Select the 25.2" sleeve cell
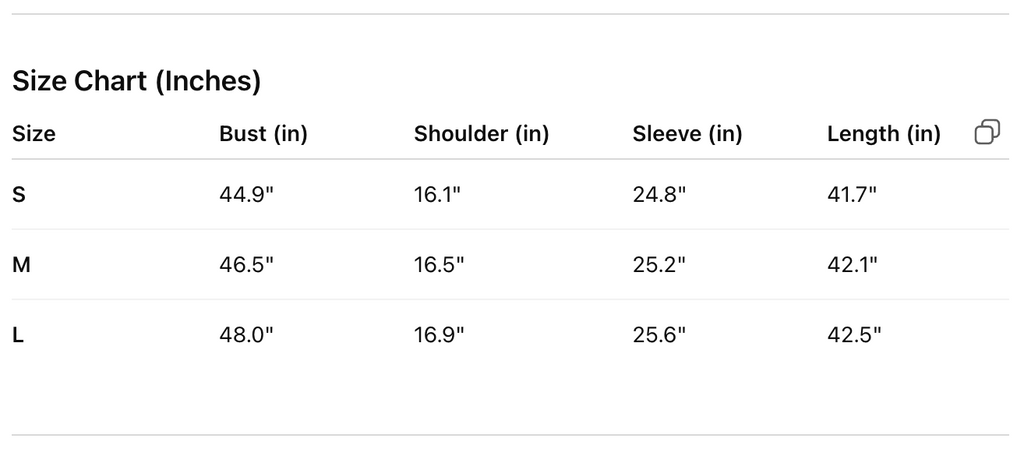Viewport: 1024px width, 449px height. tap(659, 265)
